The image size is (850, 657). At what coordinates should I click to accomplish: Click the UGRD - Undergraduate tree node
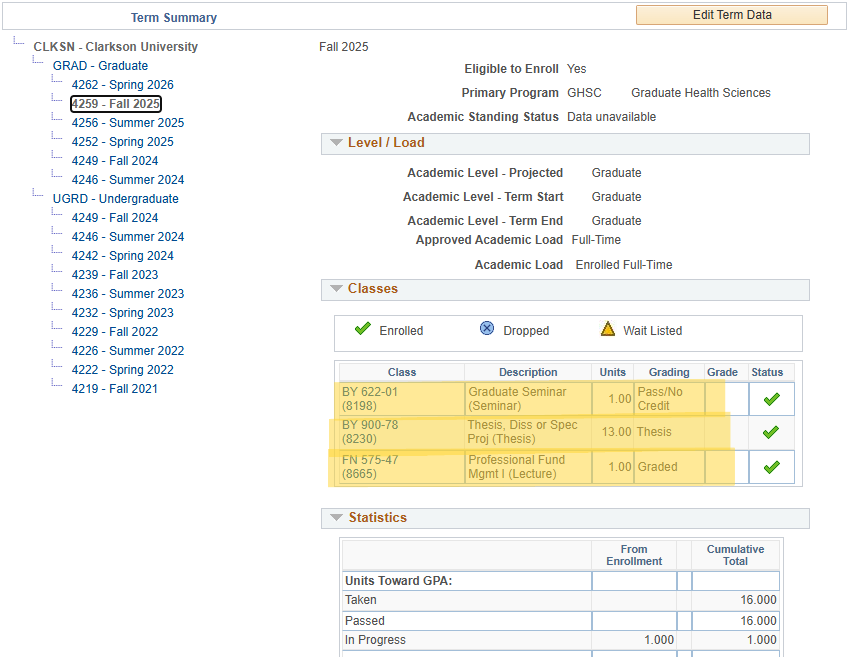click(115, 199)
